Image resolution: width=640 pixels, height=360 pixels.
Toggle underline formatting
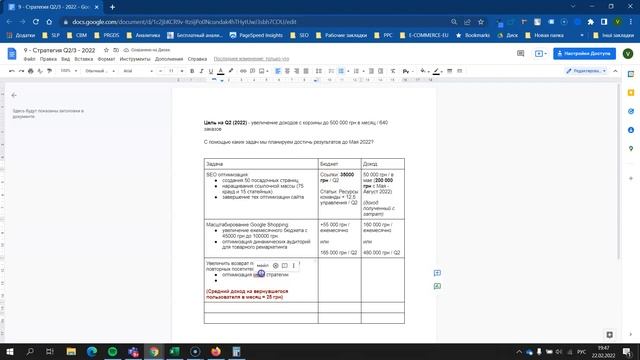(x=211, y=71)
